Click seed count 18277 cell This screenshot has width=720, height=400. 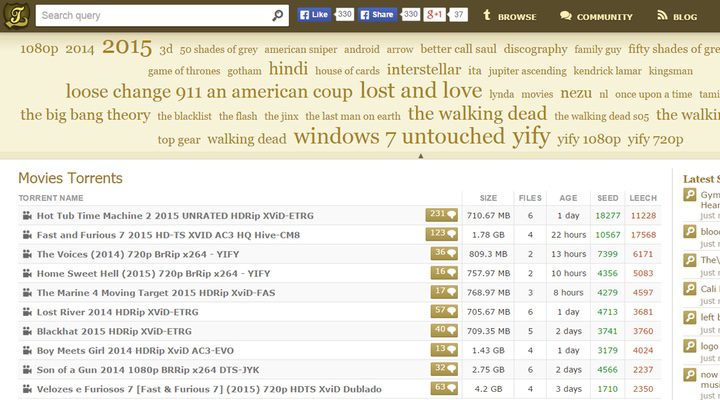coord(608,215)
